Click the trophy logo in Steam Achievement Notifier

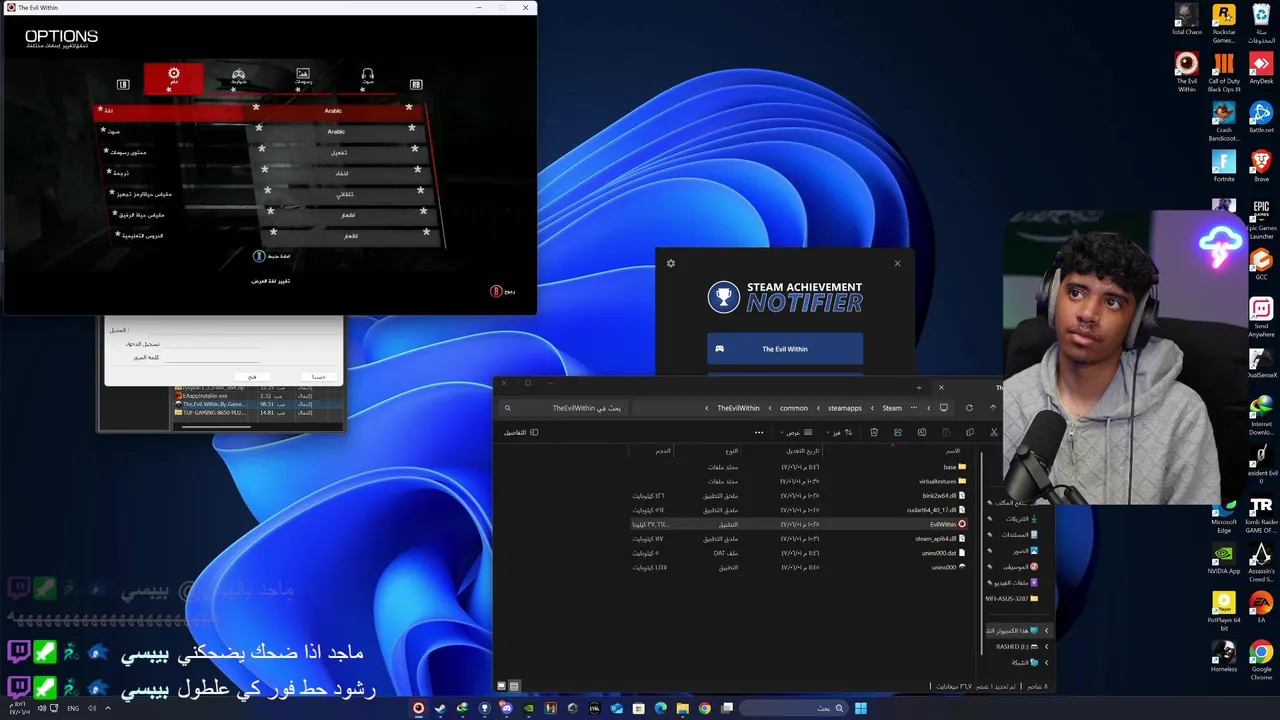723,297
